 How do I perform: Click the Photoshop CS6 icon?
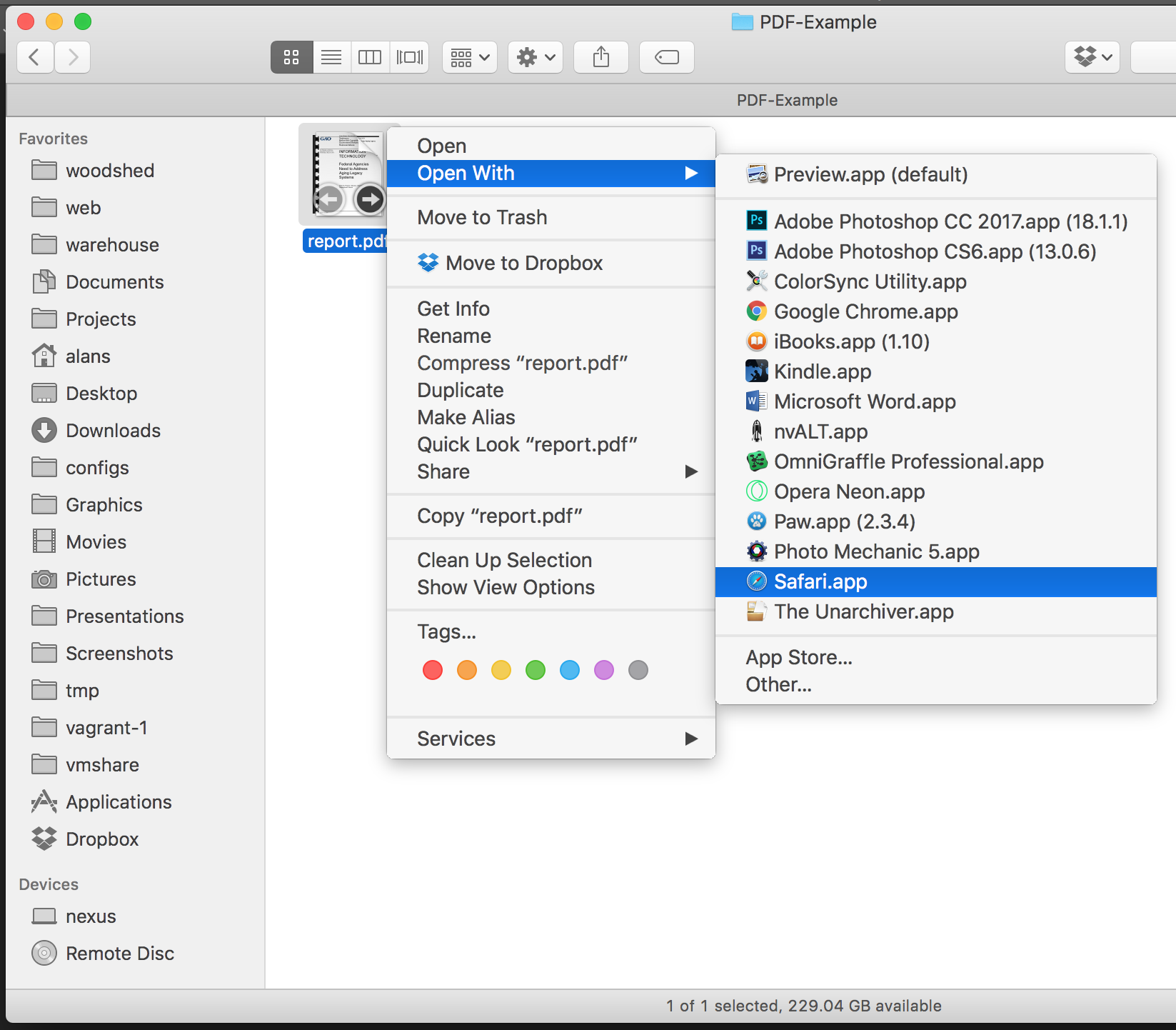[757, 251]
